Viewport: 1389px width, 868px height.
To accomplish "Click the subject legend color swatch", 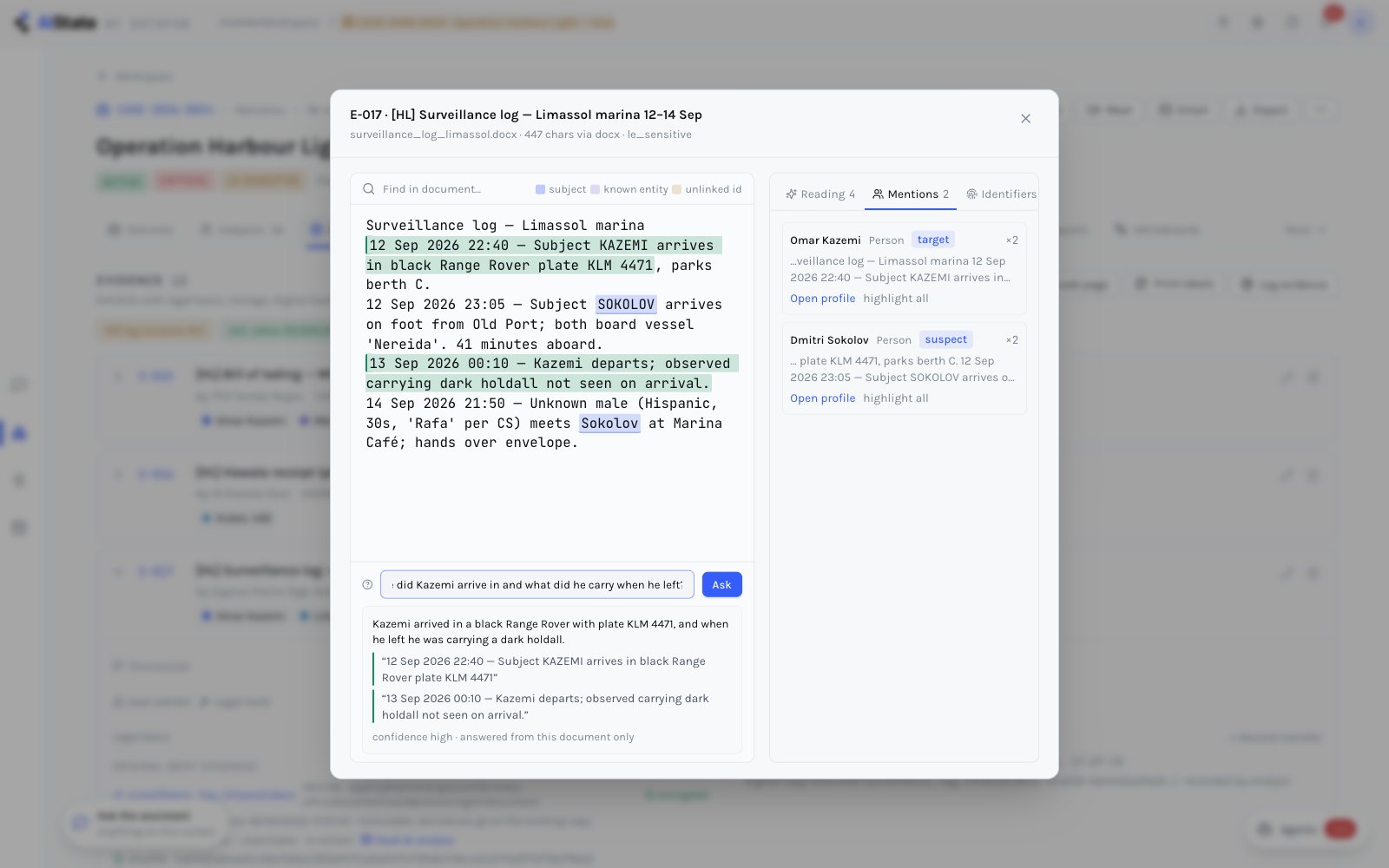I will [x=540, y=189].
